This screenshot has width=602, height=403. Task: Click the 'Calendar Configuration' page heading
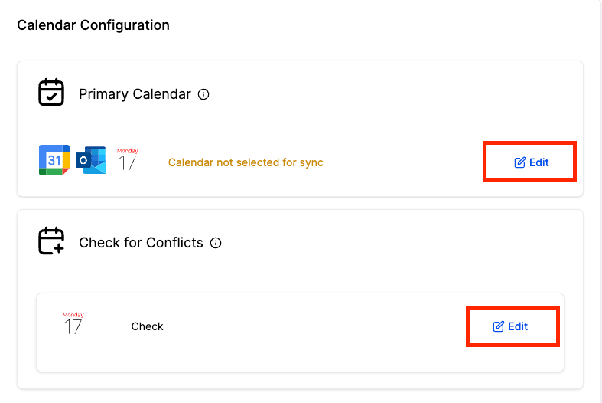coord(93,25)
